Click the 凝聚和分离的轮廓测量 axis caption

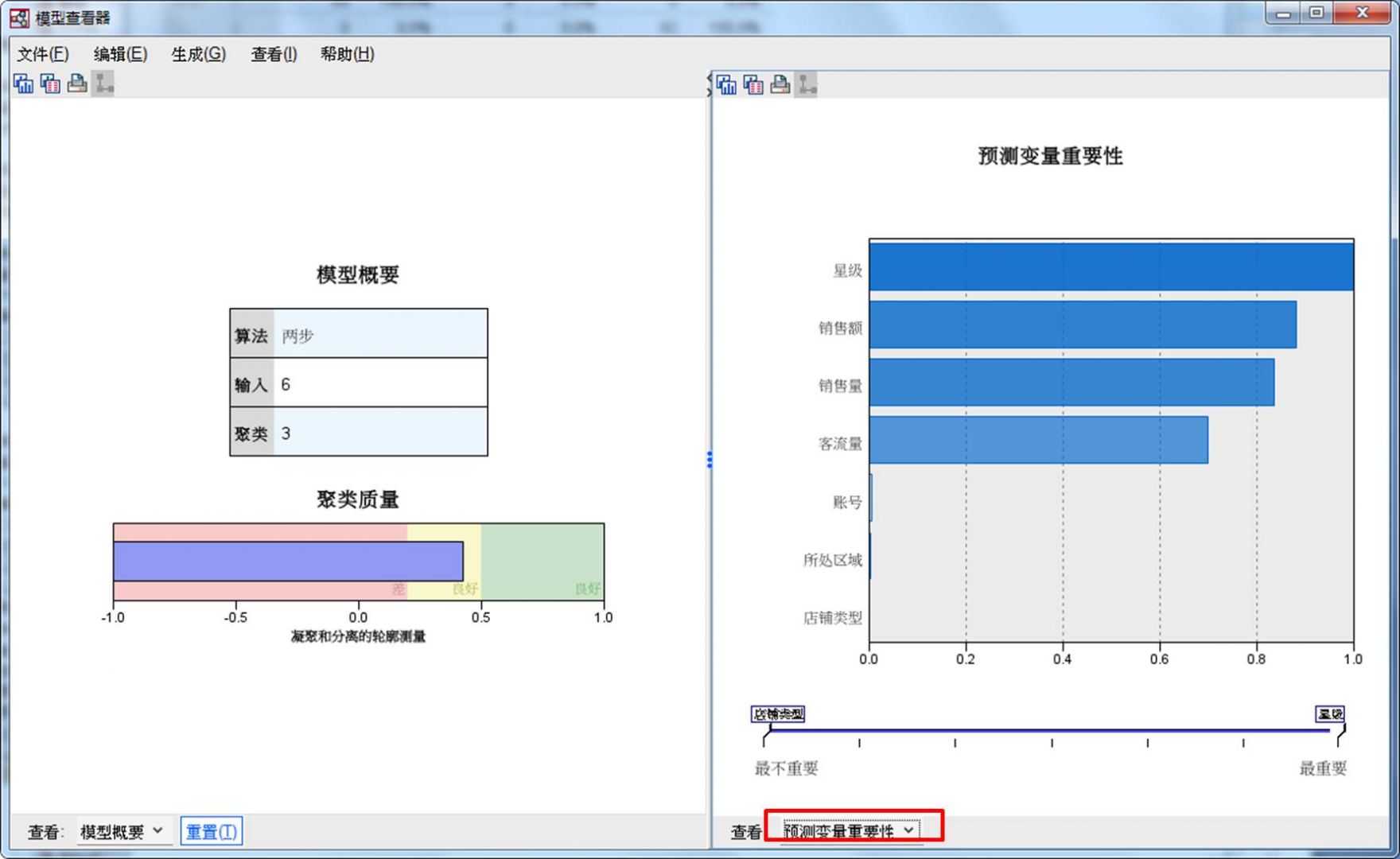[x=358, y=636]
